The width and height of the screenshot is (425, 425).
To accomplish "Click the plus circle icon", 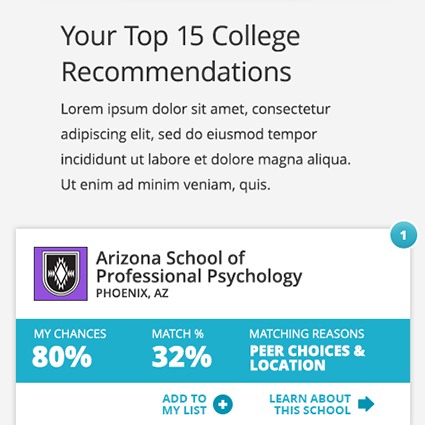I will [223, 404].
